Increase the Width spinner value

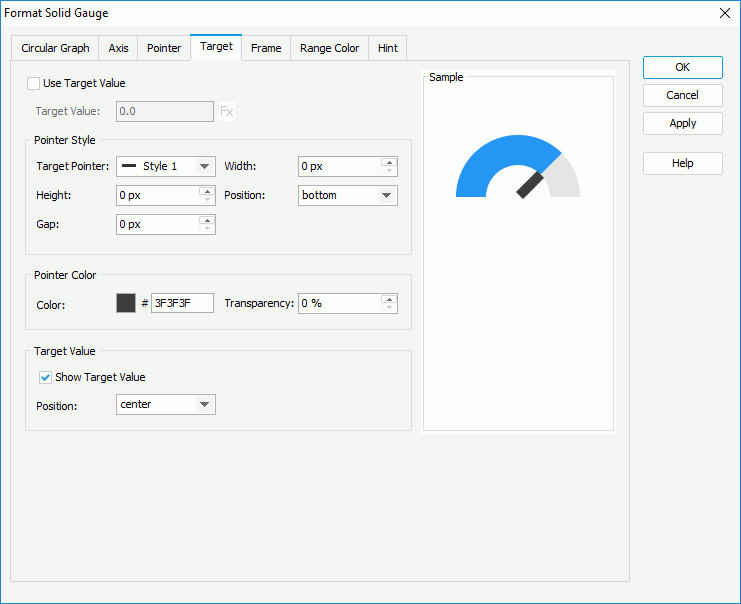[389, 162]
